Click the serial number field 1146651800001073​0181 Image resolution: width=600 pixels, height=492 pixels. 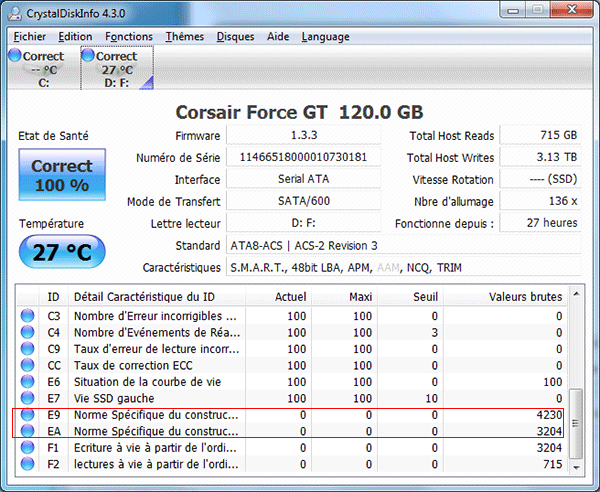pyautogui.click(x=304, y=157)
